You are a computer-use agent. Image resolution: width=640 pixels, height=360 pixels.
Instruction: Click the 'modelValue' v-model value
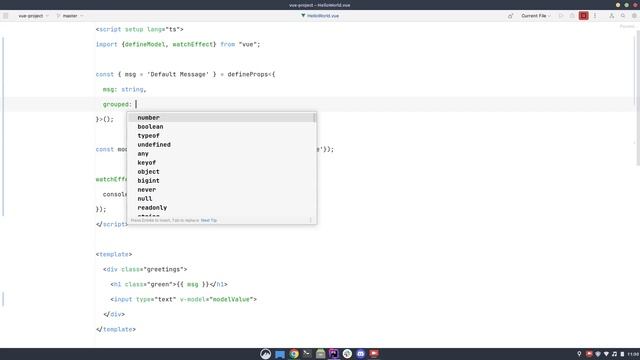pos(230,299)
